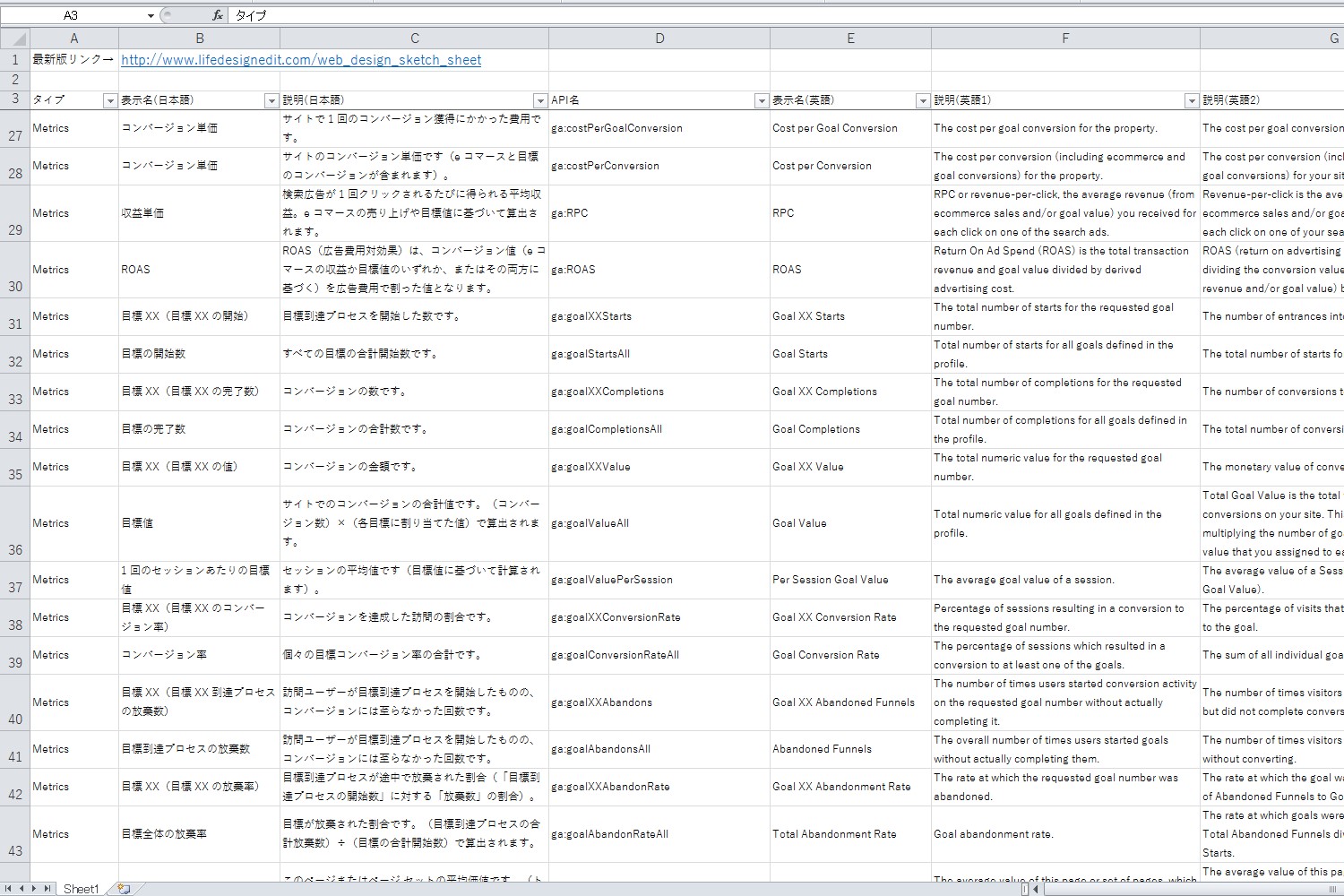
Task: Click cell containing ga:goalXXStarts
Action: pyautogui.click(x=659, y=316)
